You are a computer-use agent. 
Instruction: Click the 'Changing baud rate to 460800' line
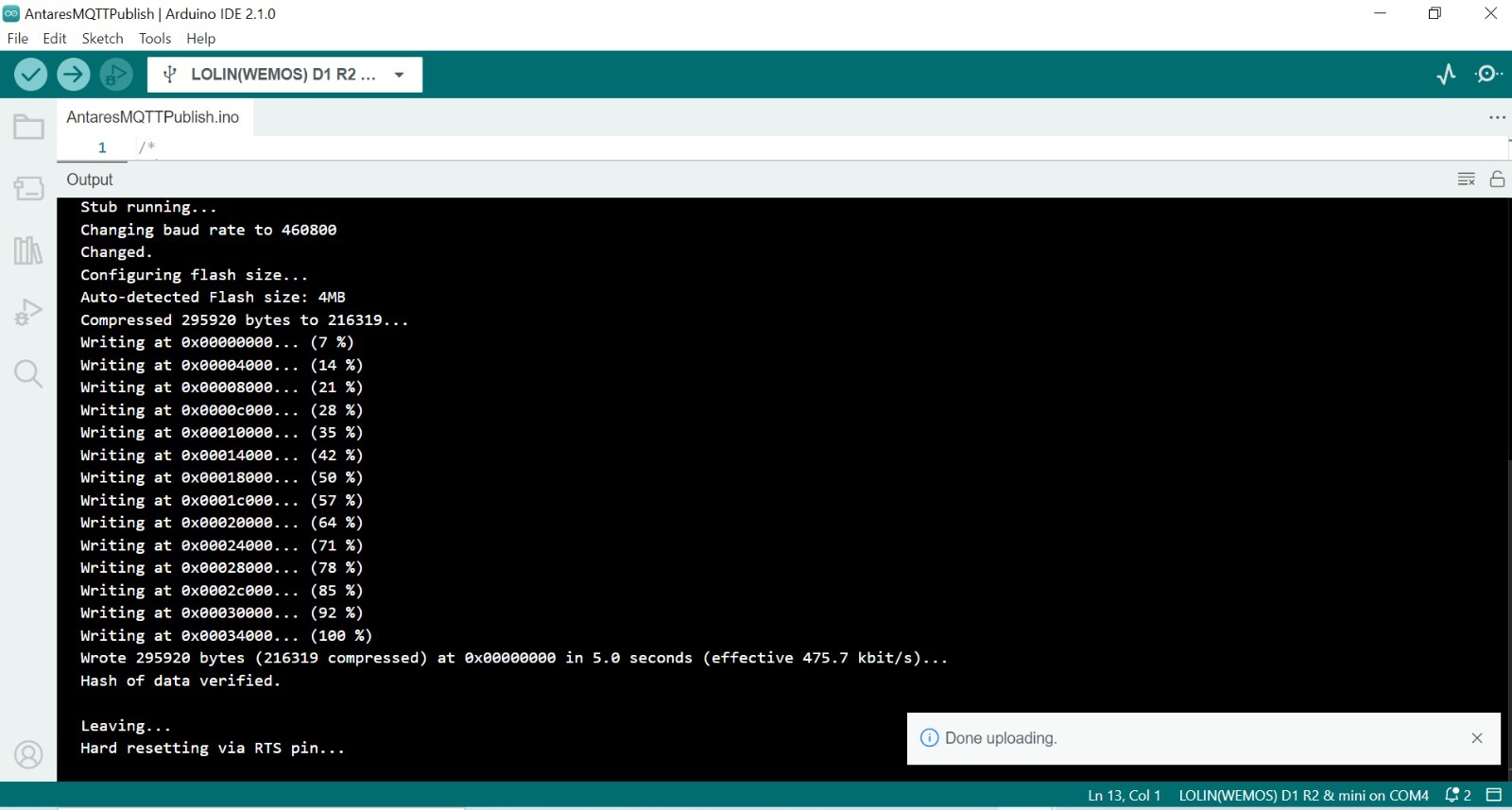coord(208,230)
